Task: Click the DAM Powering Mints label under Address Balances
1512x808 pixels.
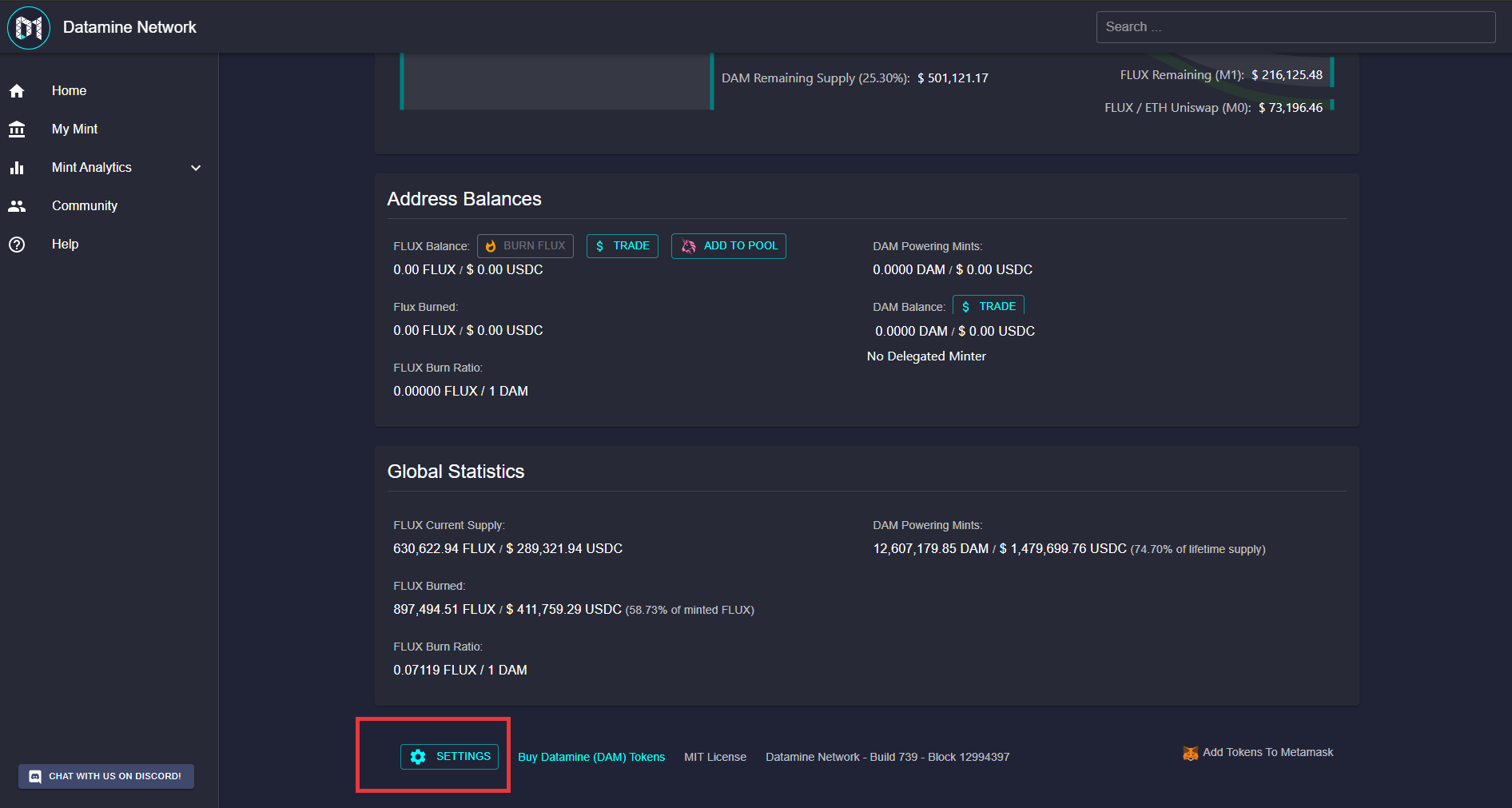Action: [928, 247]
